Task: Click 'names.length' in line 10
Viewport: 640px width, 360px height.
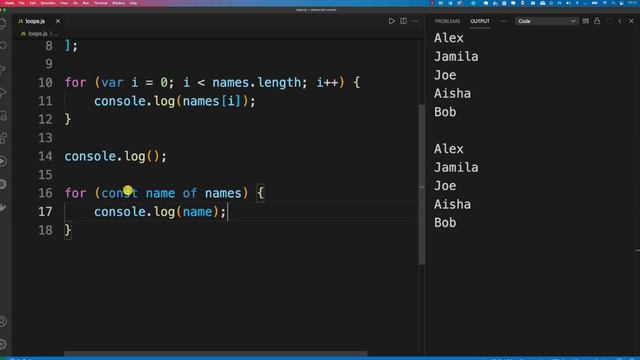Action: pos(256,82)
